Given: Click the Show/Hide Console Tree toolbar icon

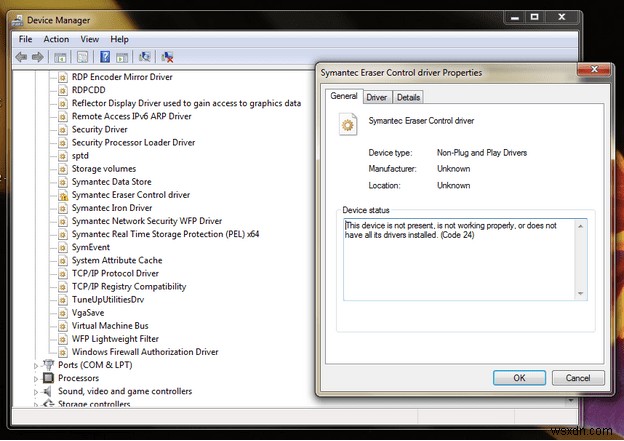Looking at the screenshot, I should tap(61, 57).
